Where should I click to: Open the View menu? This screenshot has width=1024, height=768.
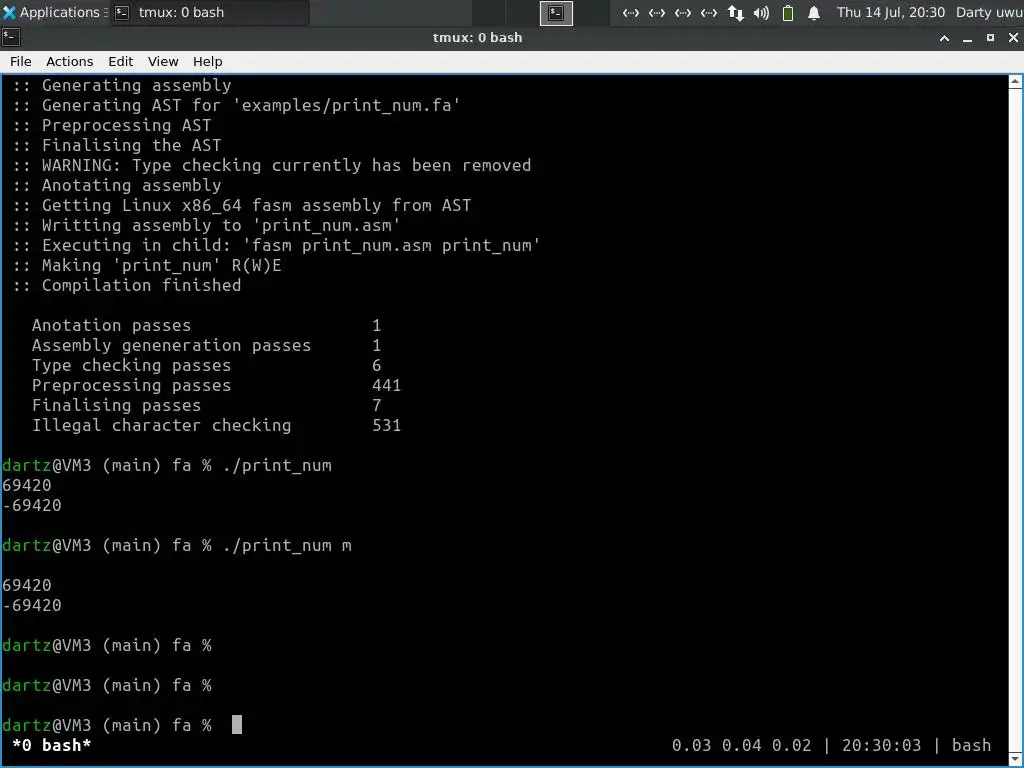(163, 61)
